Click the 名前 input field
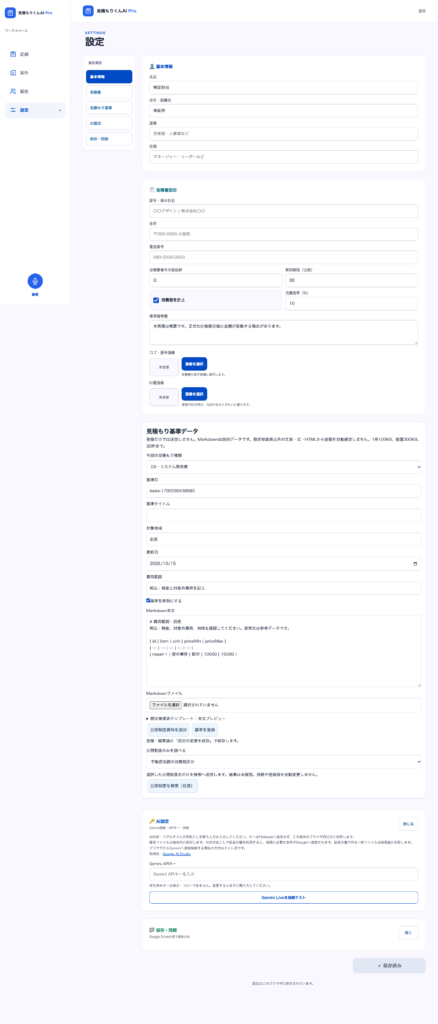 coord(283,87)
